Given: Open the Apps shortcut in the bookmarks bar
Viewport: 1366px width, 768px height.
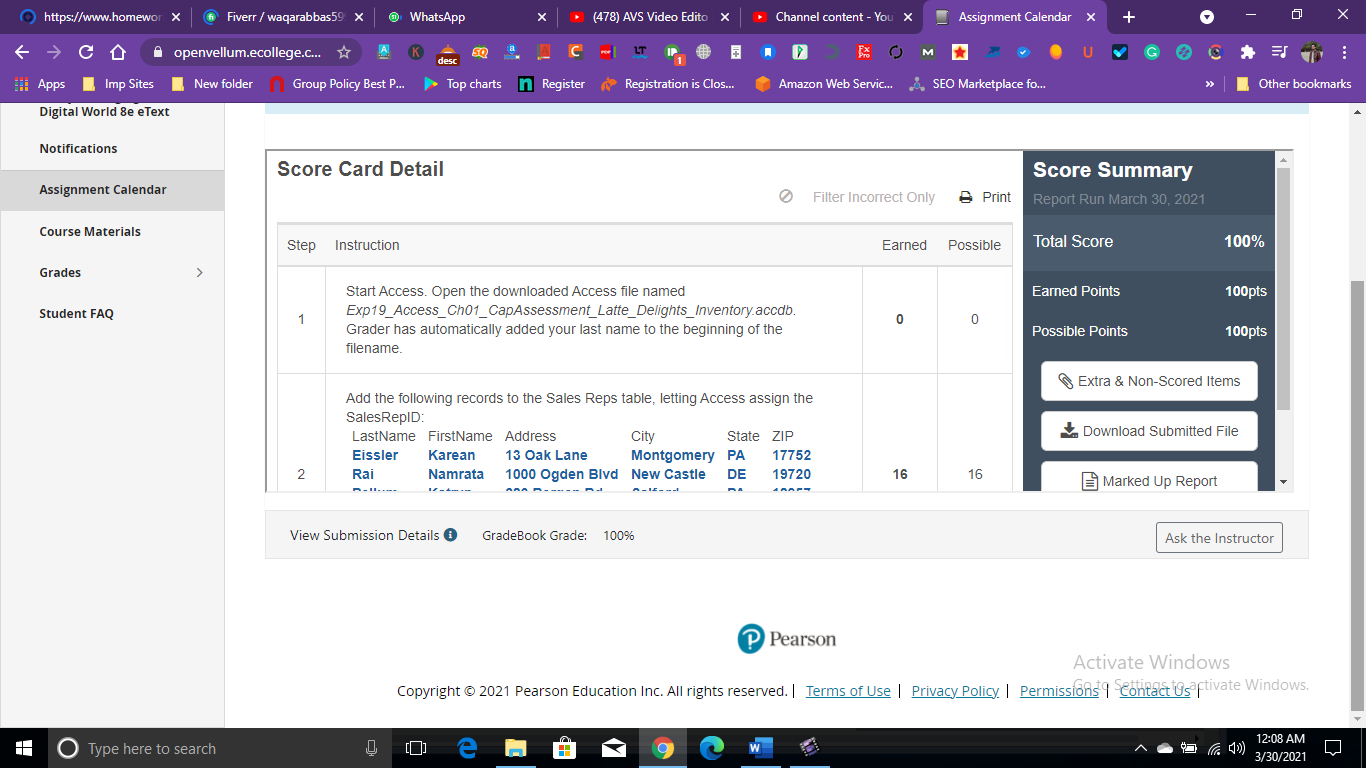Looking at the screenshot, I should coord(40,84).
